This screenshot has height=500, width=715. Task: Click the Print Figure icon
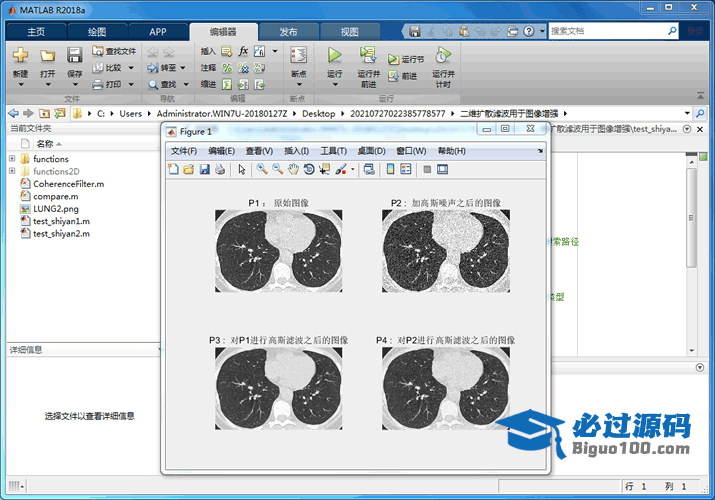coord(219,169)
